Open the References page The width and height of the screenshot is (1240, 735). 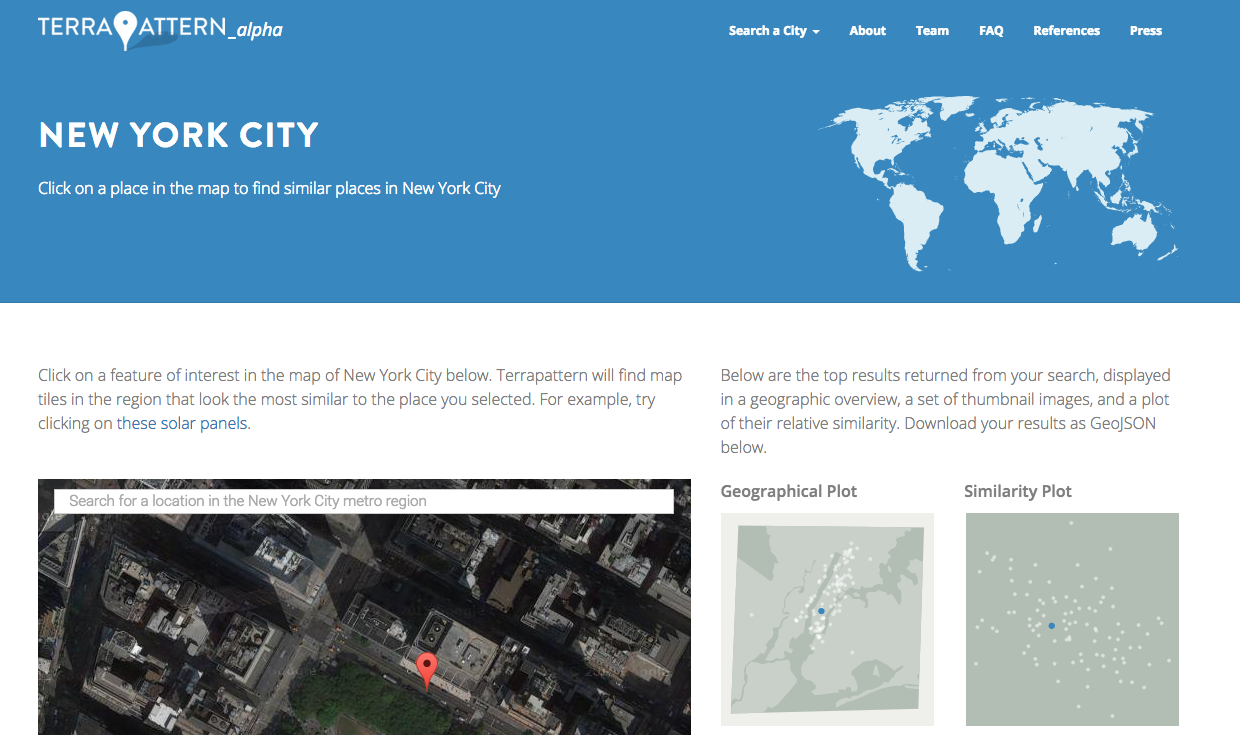coord(1066,31)
